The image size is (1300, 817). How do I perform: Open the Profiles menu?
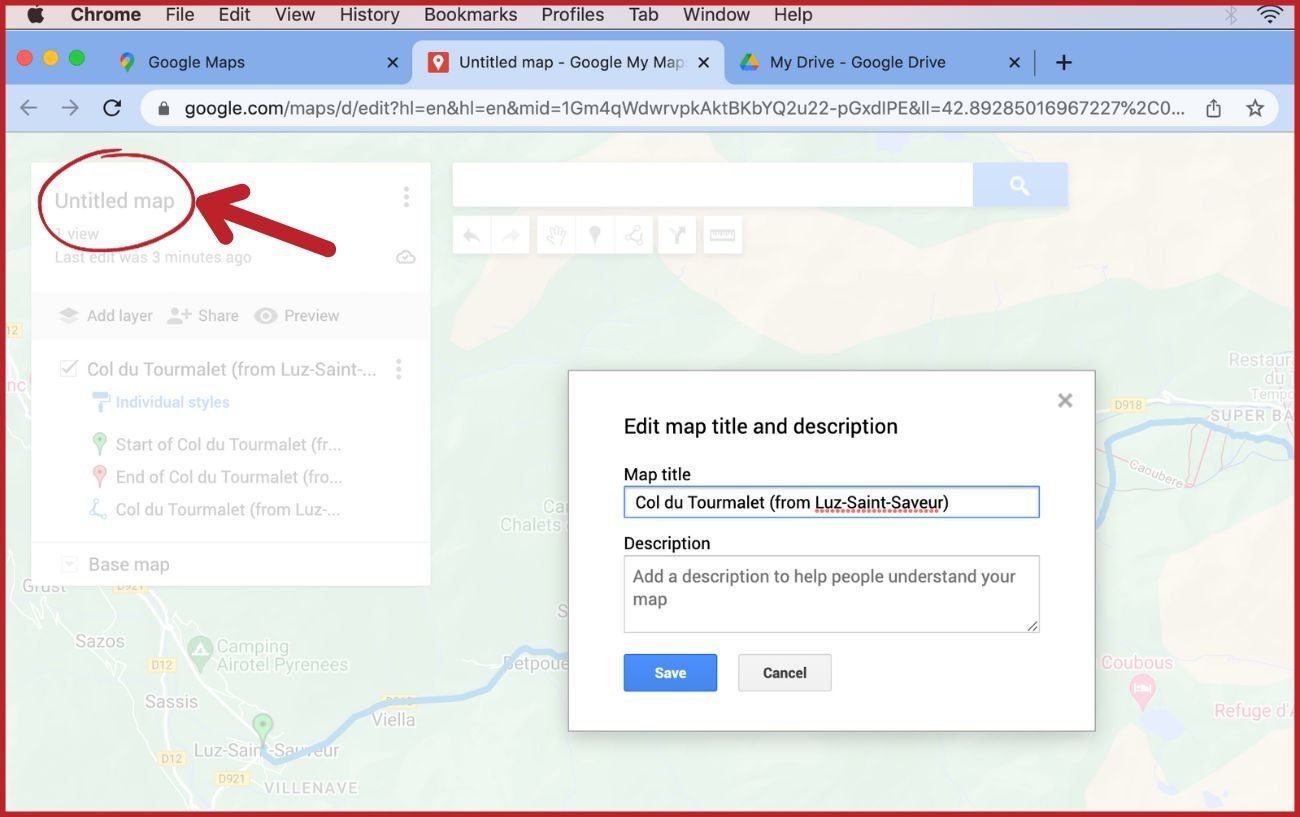tap(573, 14)
